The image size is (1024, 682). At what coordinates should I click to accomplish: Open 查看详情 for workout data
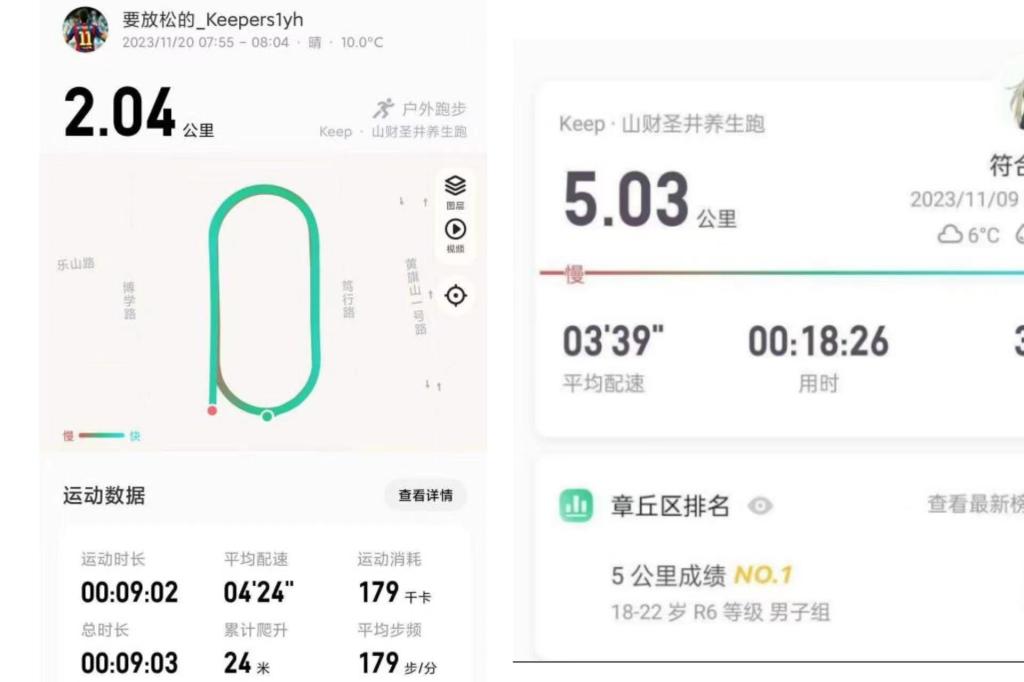point(425,495)
